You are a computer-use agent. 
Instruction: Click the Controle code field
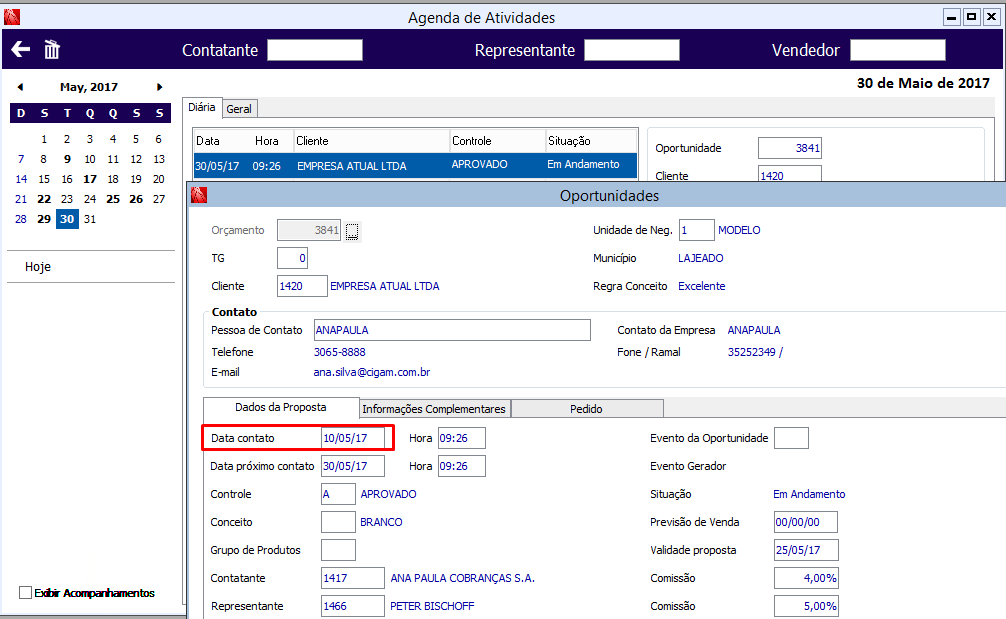338,494
